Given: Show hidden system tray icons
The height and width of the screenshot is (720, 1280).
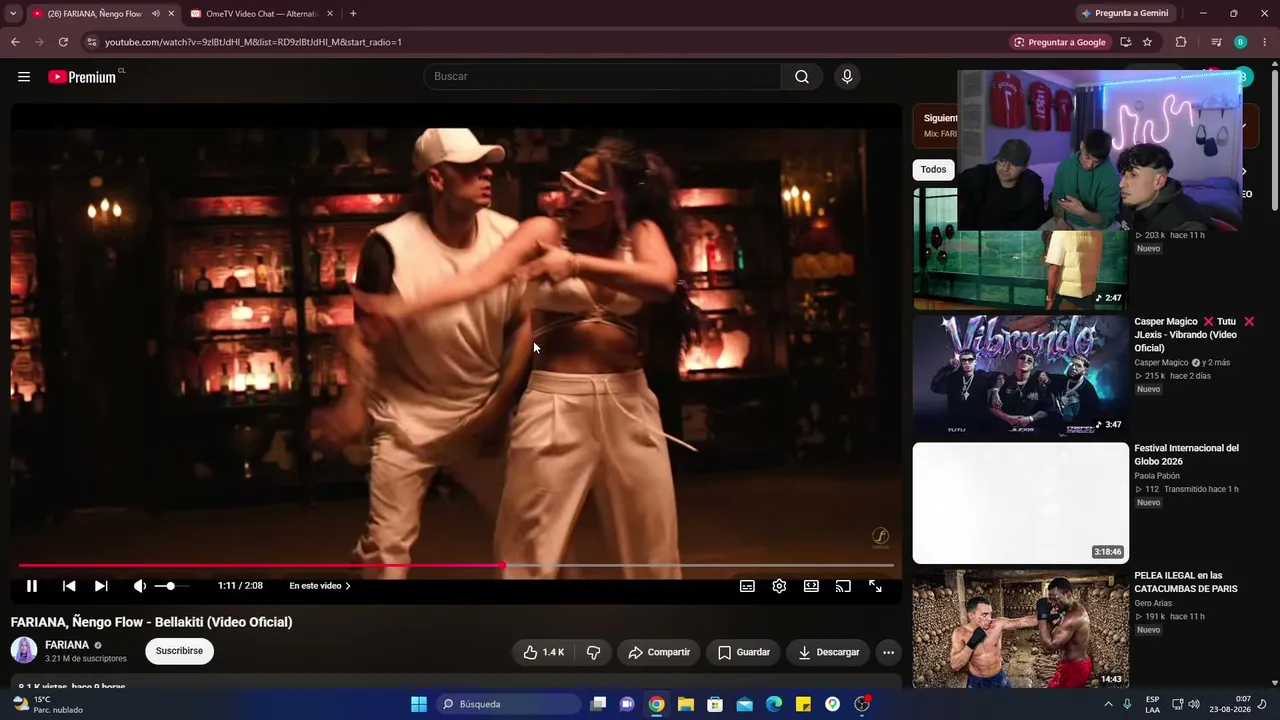Looking at the screenshot, I should 1108,704.
